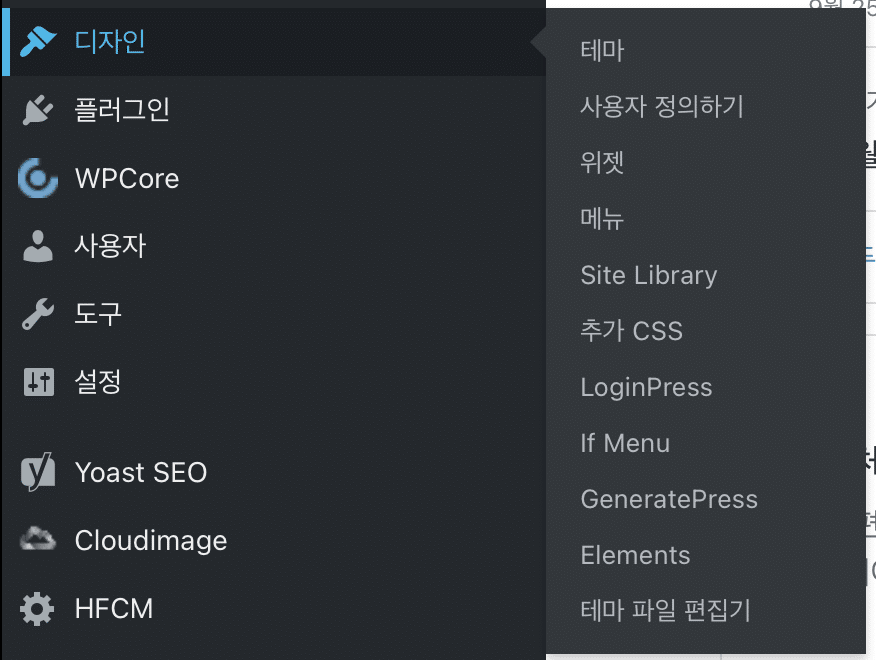Click the Yoast SEO logo icon

point(38,472)
